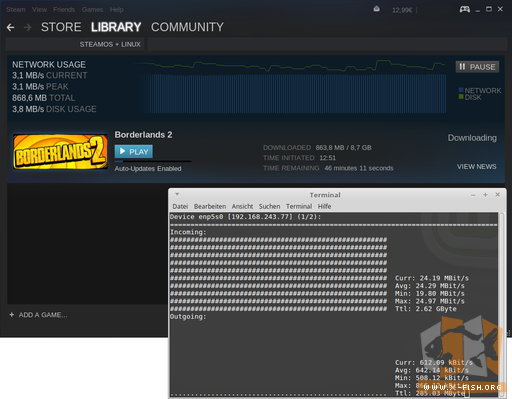
Task: Click the Borderlands 2 game thumbnail
Action: pos(60,152)
